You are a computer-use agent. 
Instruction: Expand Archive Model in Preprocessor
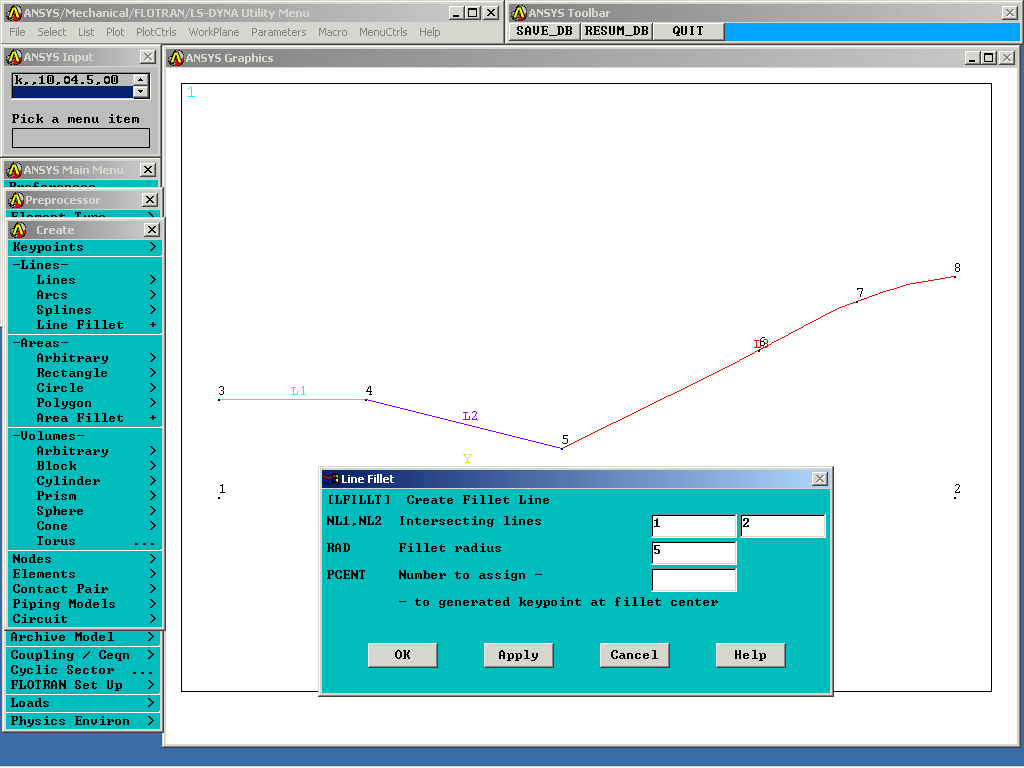(82, 637)
